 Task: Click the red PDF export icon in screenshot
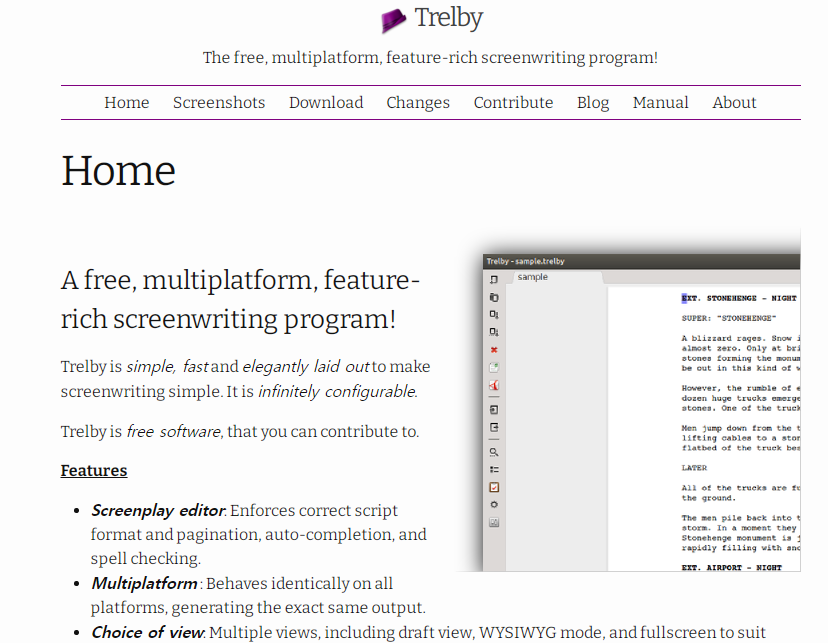click(494, 385)
